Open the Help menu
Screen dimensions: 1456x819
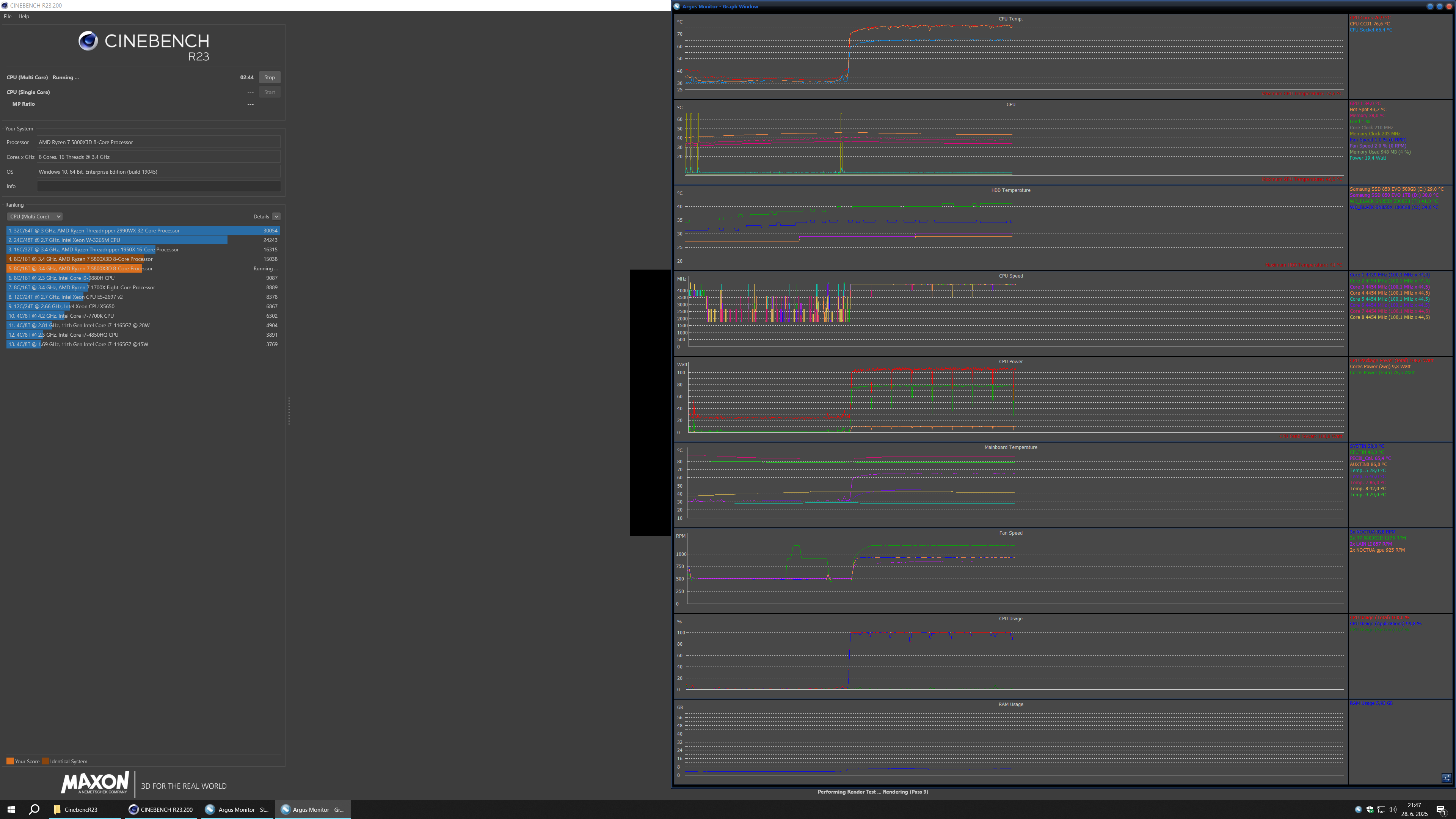click(24, 16)
